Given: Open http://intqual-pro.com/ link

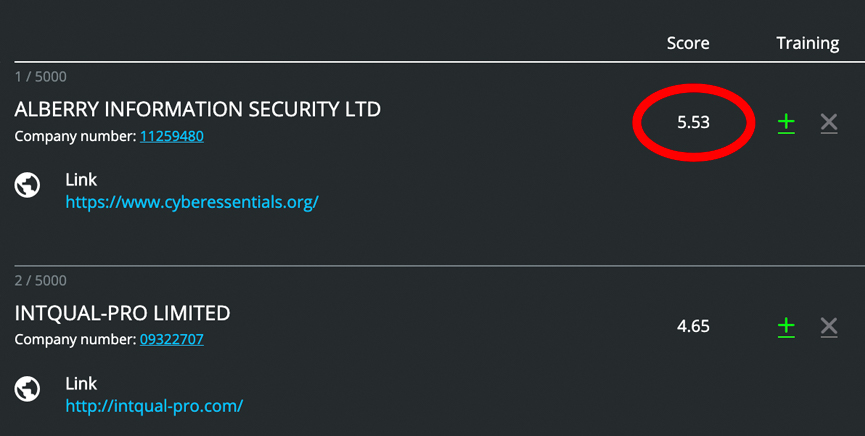Looking at the screenshot, I should pyautogui.click(x=154, y=406).
